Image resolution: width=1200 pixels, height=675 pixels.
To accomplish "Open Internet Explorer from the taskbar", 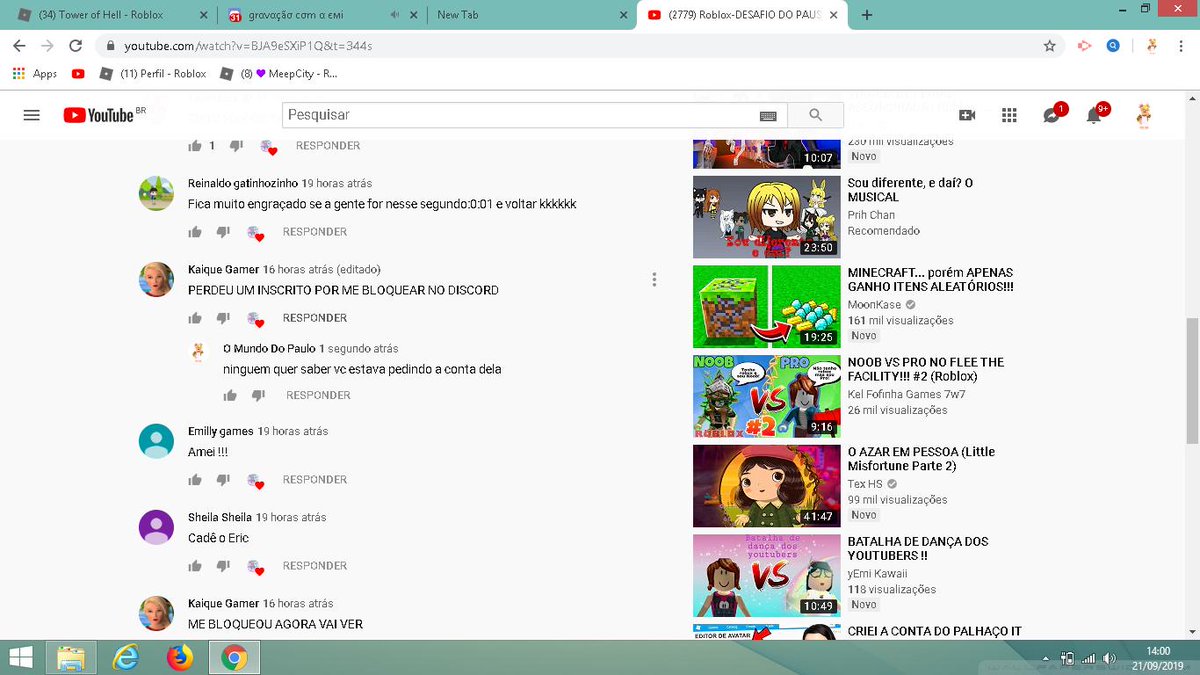I will (126, 658).
